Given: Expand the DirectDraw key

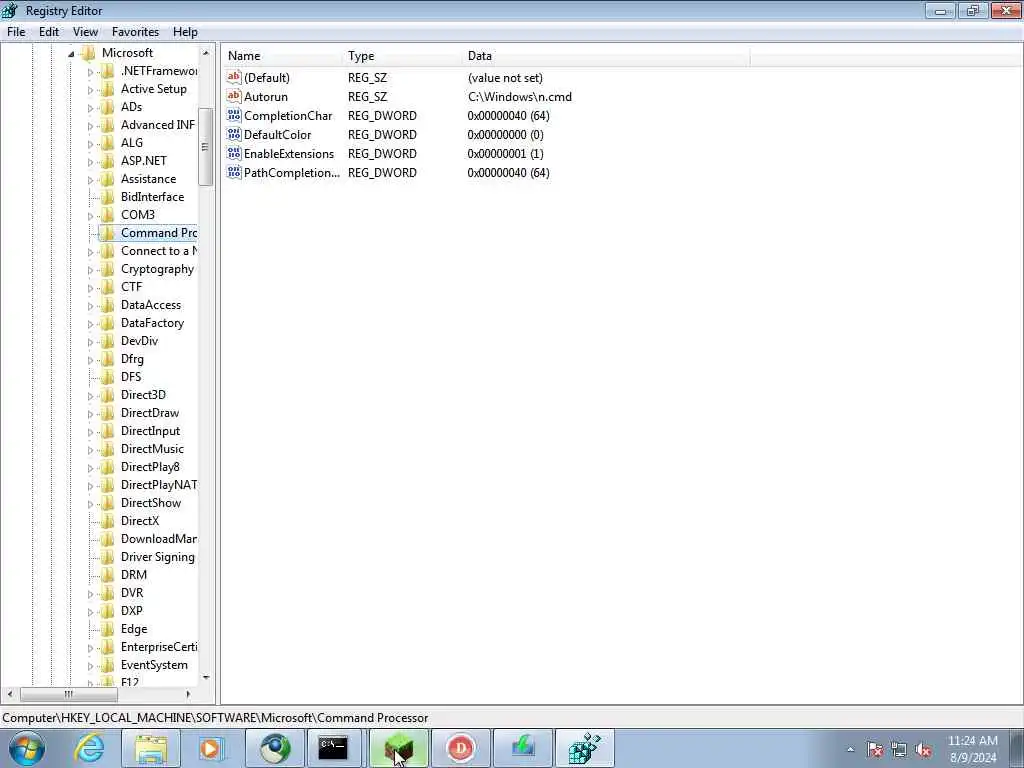Looking at the screenshot, I should (91, 413).
